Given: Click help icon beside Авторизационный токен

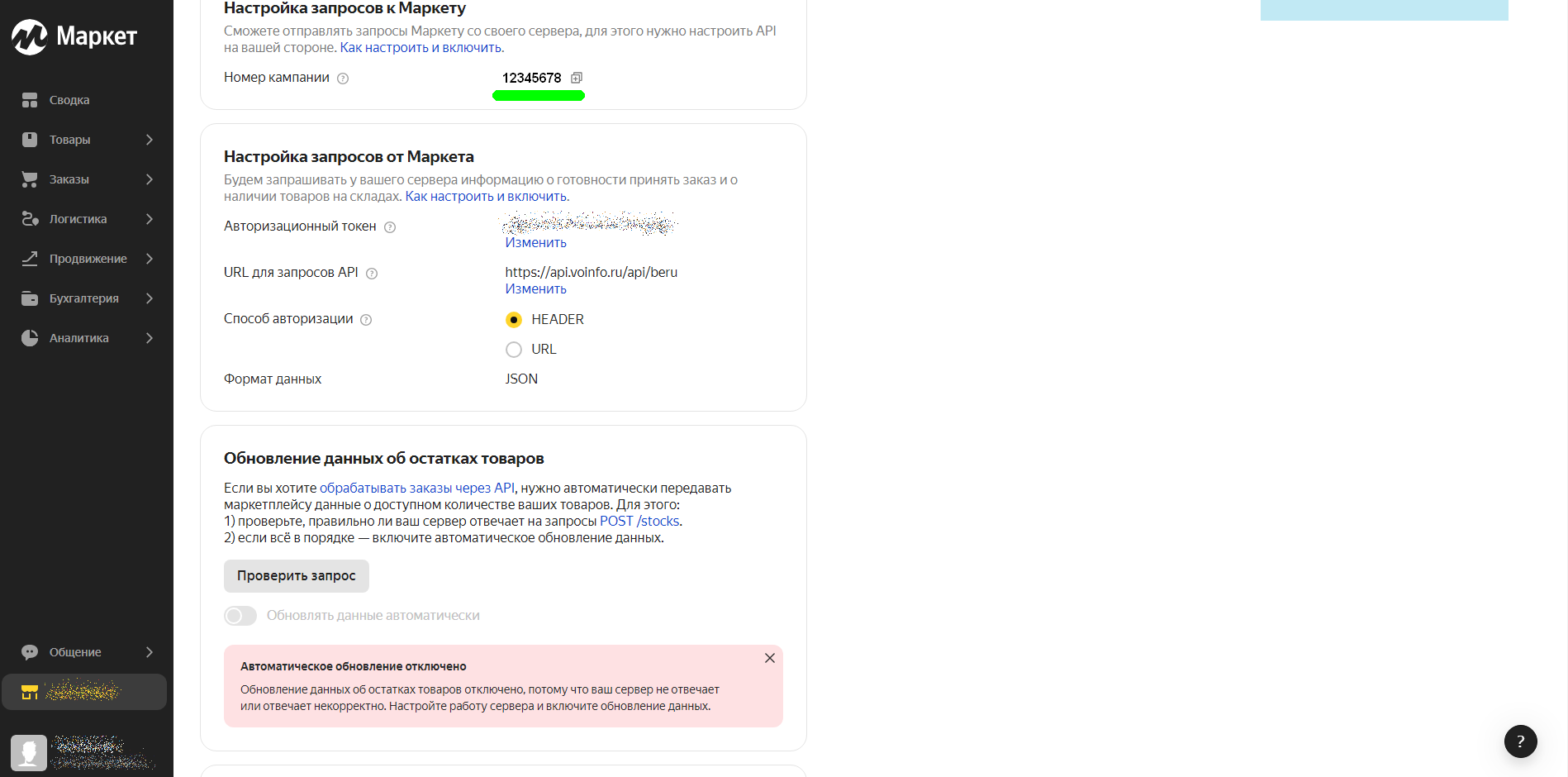Looking at the screenshot, I should [x=390, y=227].
